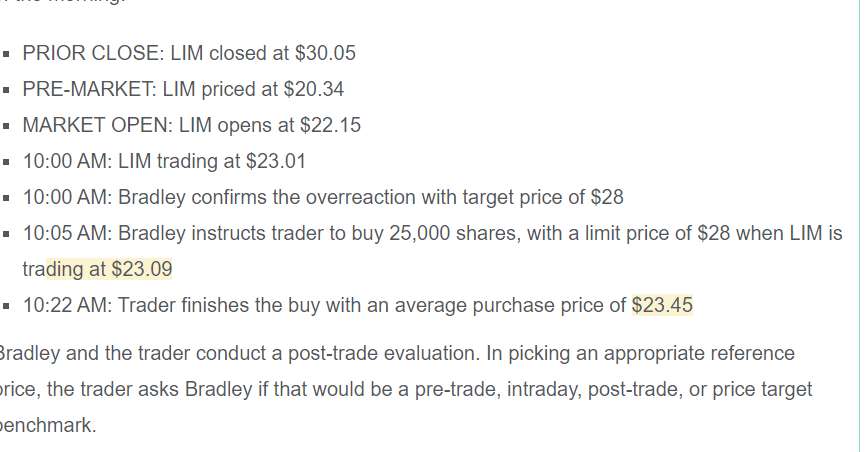Image resolution: width=865 pixels, height=452 pixels.
Task: Click the 10:22 AM timestamp
Action: tap(62, 305)
